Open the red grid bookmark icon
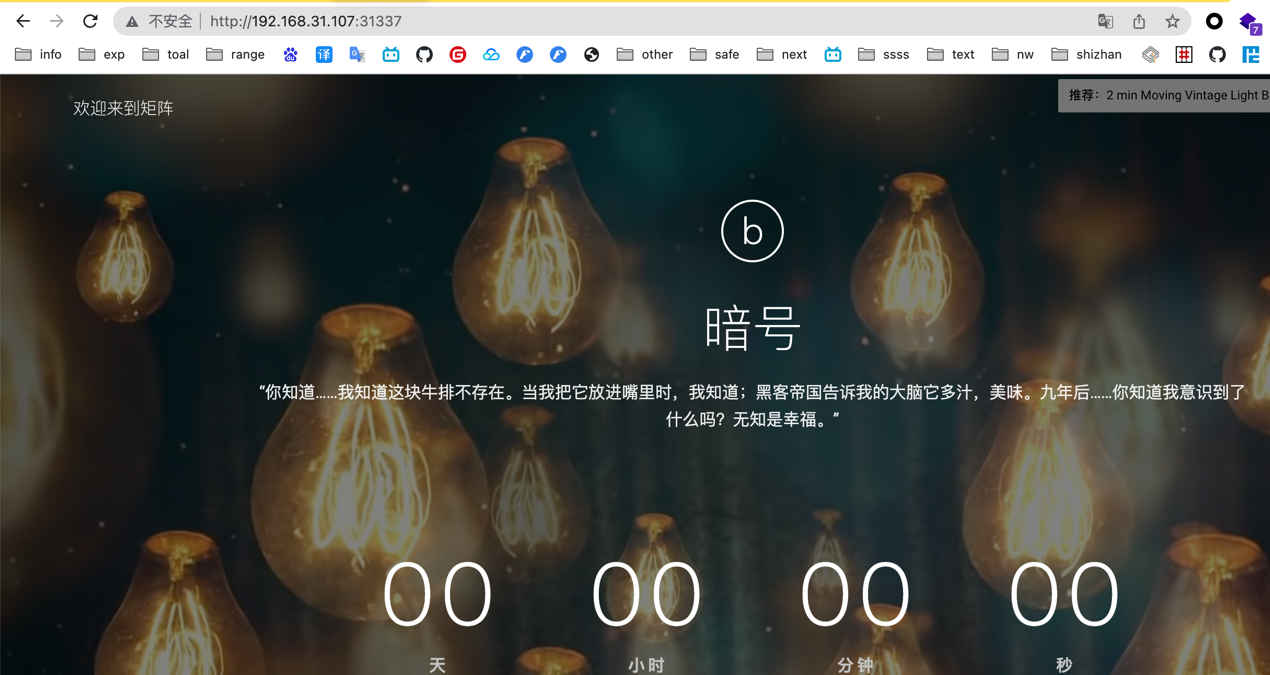Screen dimensions: 1270x675 point(1184,55)
